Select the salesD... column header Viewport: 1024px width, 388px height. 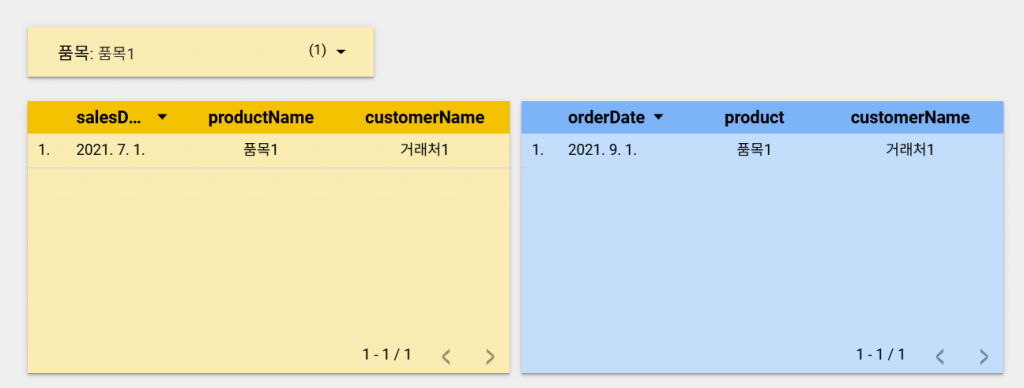tap(109, 118)
